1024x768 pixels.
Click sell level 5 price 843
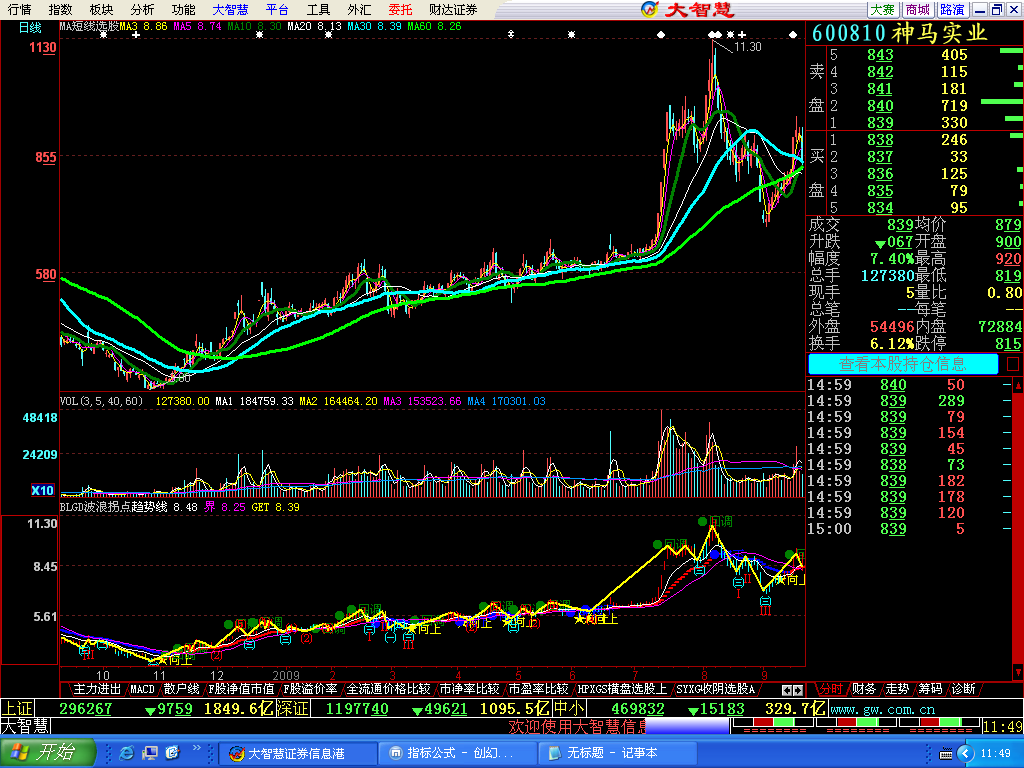tap(880, 55)
